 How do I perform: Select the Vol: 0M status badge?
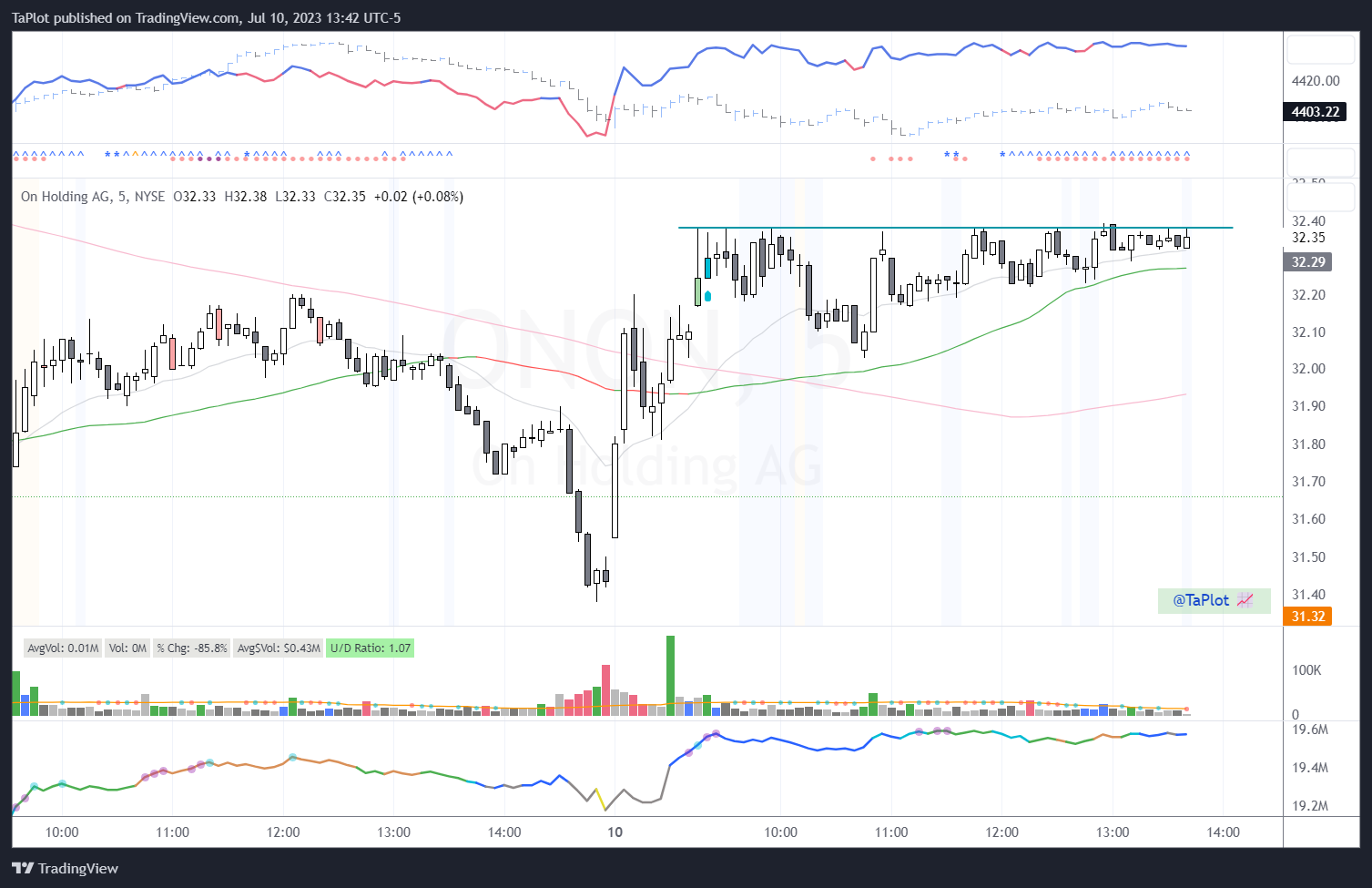coord(127,648)
